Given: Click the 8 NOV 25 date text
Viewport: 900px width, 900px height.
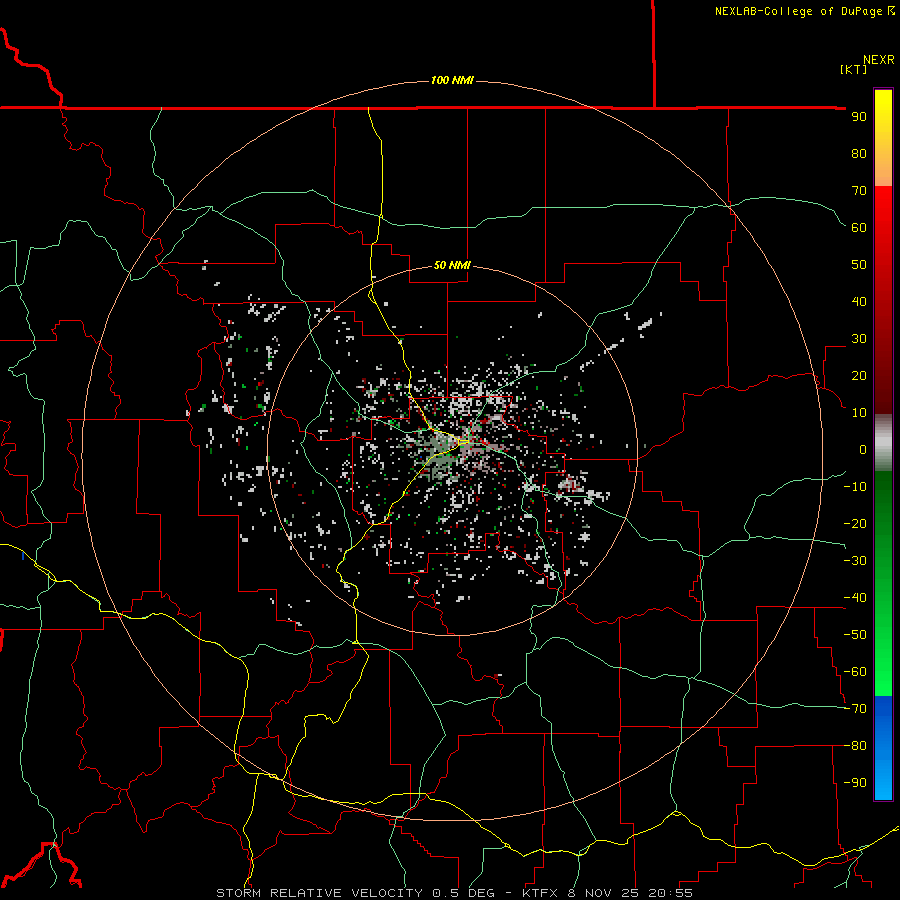Looking at the screenshot, I should pos(604,893).
